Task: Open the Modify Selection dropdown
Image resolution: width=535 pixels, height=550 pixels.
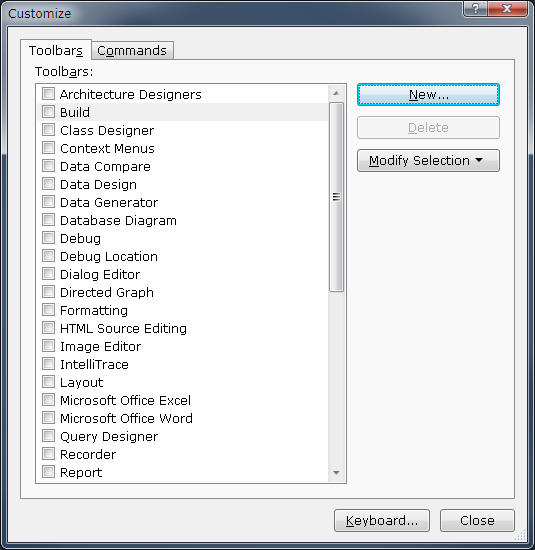Action: point(428,161)
